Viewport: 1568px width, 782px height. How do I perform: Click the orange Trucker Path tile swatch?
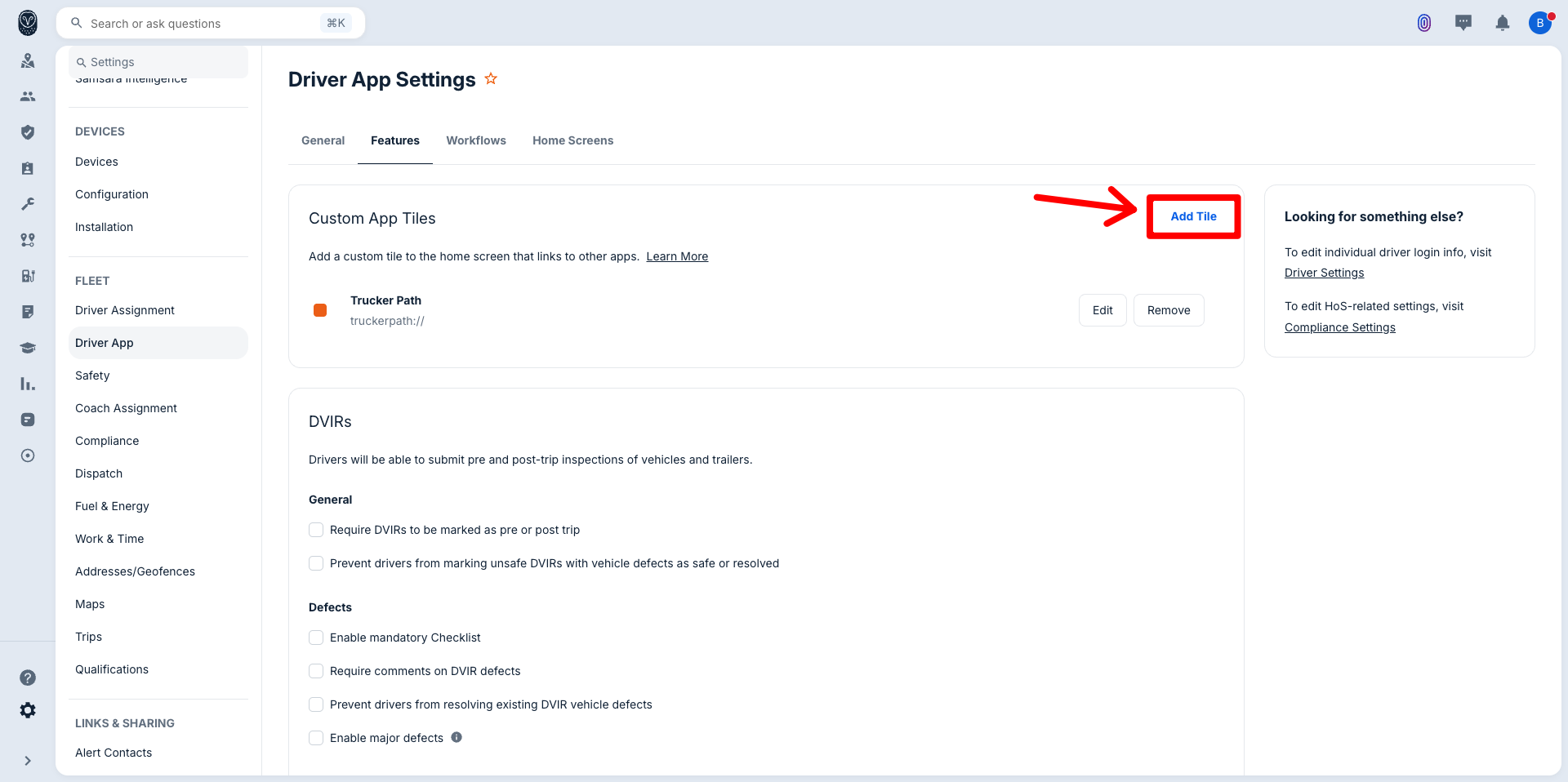[x=320, y=310]
